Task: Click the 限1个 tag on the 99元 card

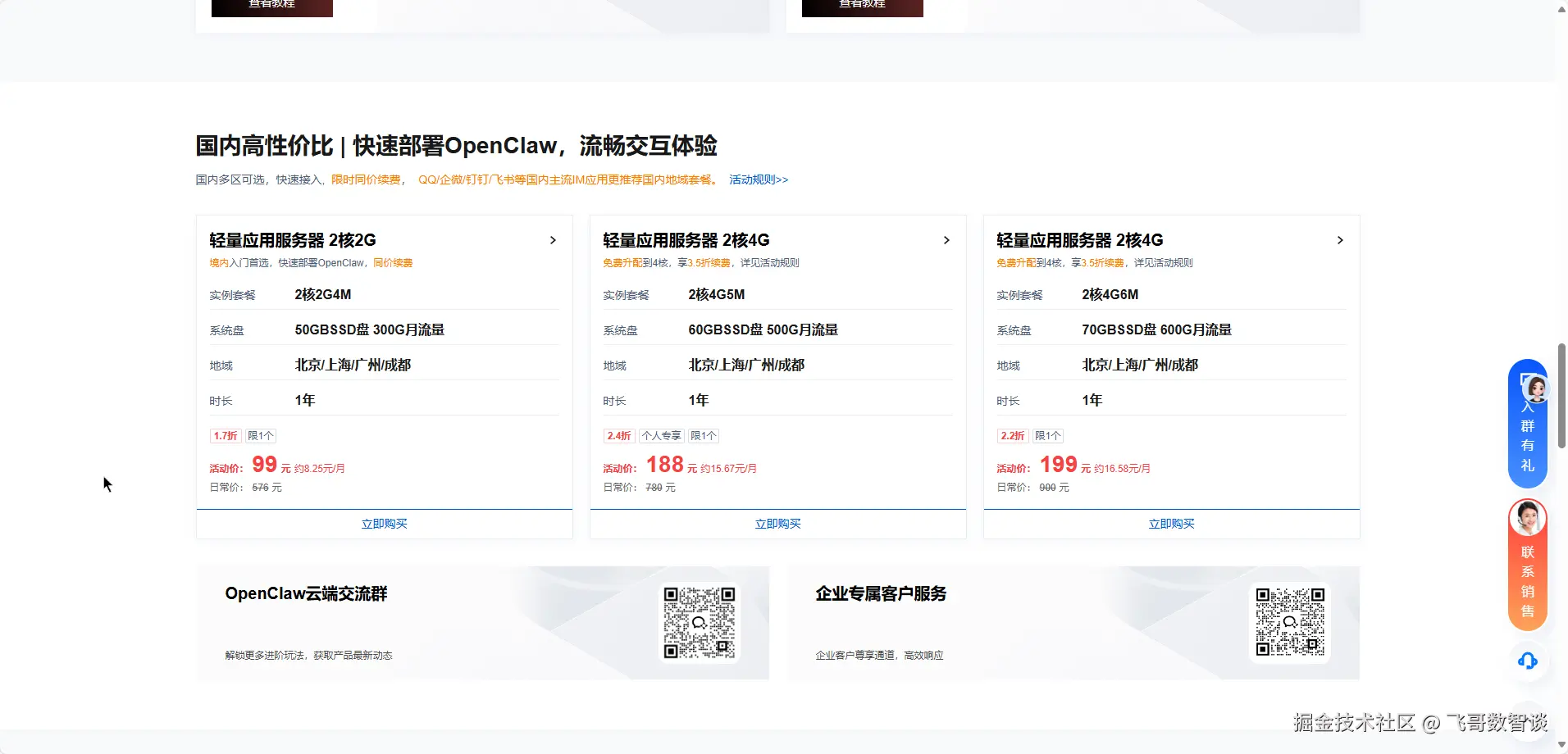Action: coord(261,436)
